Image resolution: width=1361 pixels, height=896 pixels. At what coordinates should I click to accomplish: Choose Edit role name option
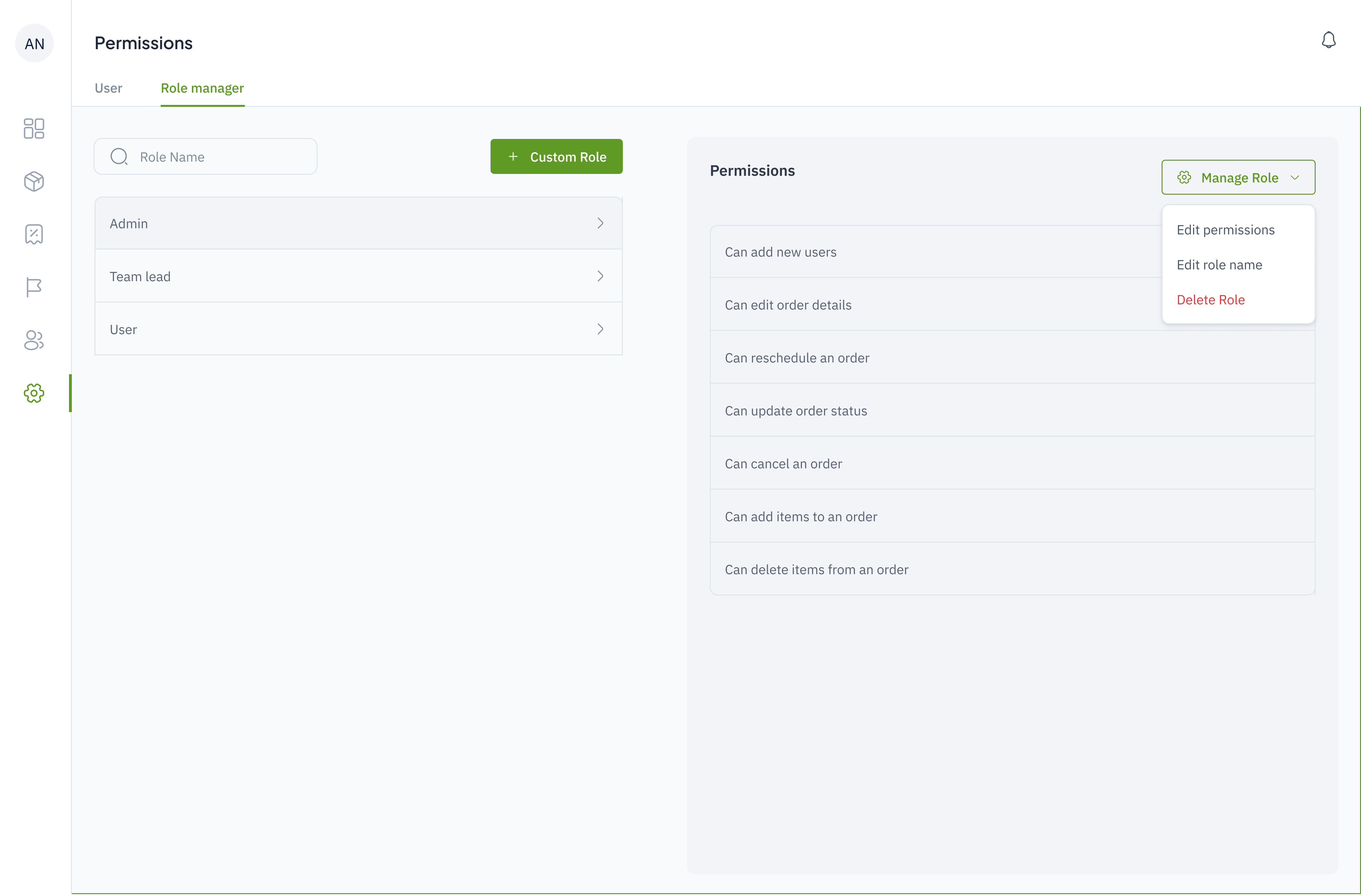[x=1219, y=265]
